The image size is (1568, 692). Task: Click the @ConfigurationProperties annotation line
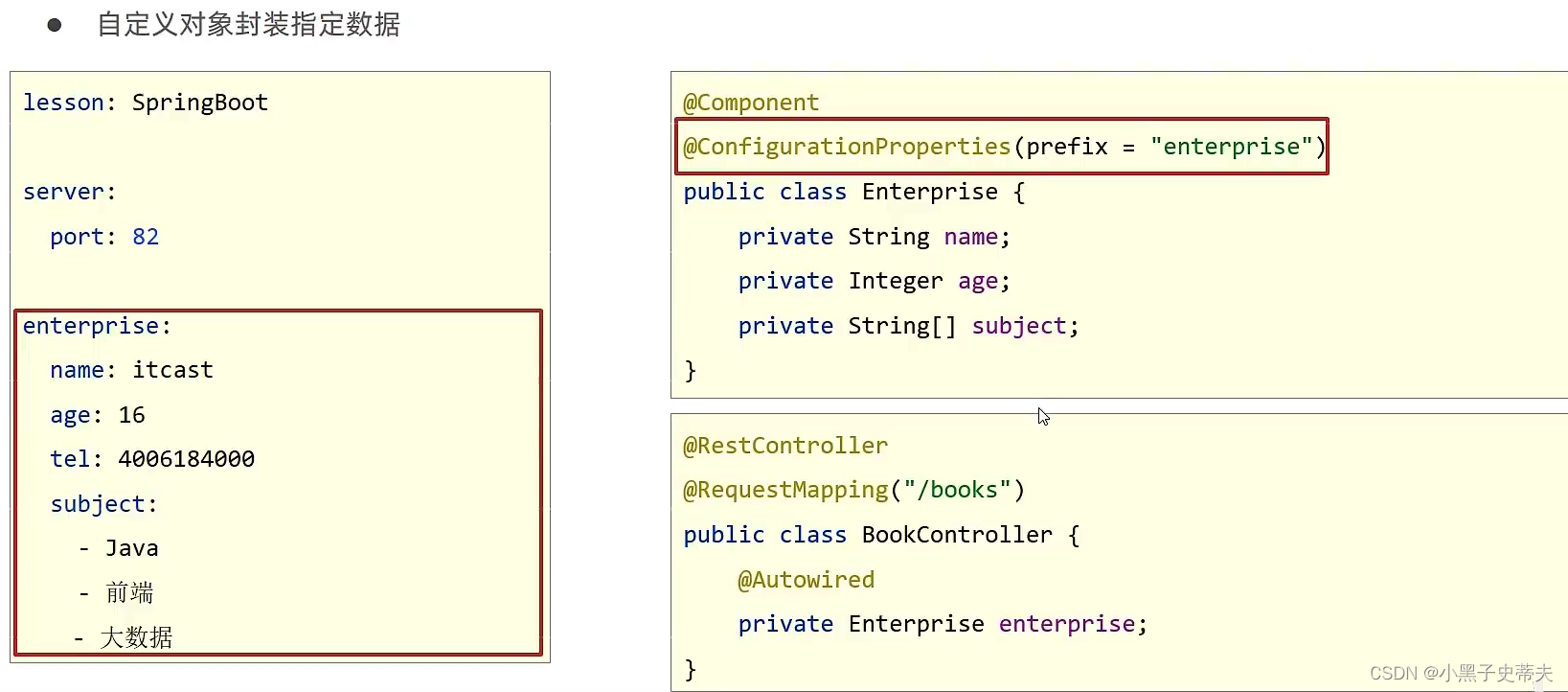click(x=1004, y=147)
